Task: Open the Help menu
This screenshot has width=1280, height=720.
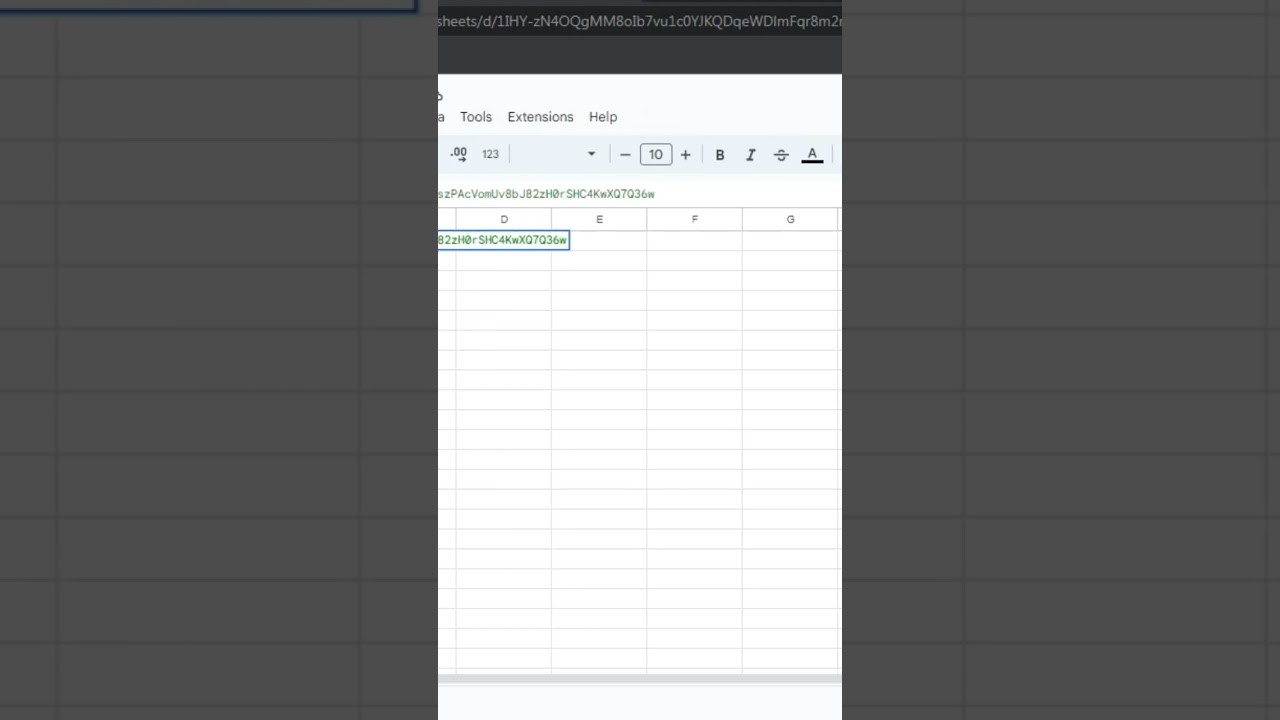Action: [603, 117]
